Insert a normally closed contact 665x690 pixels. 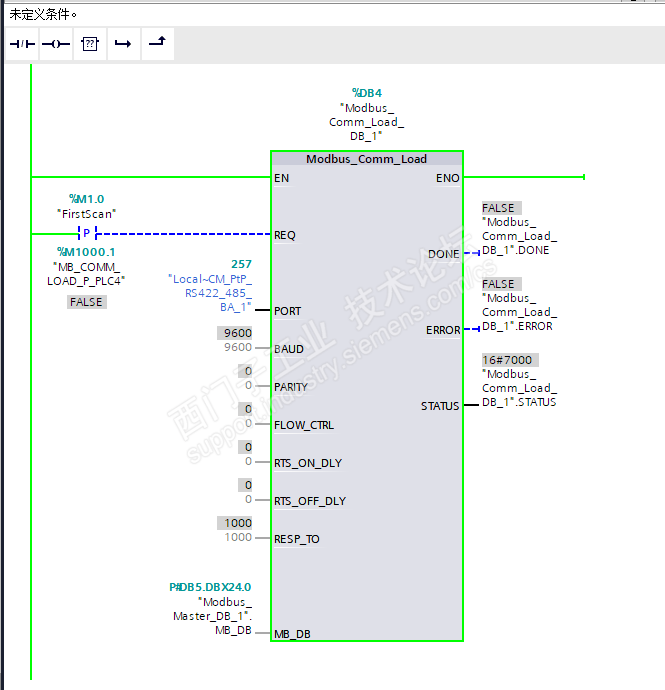coord(22,44)
